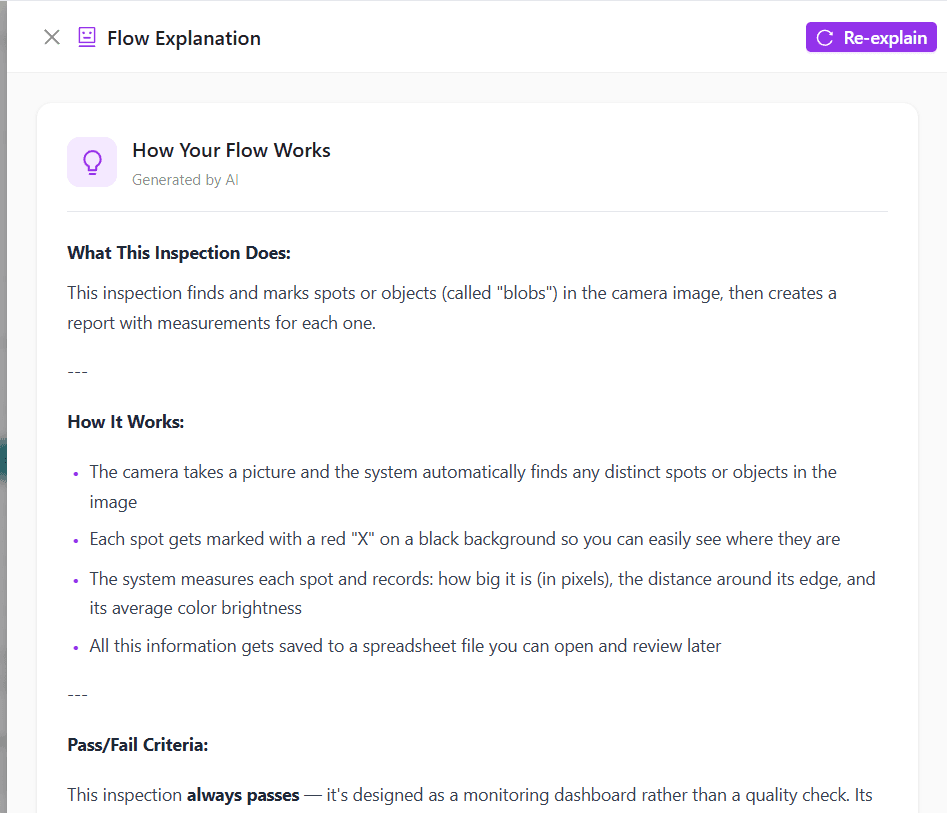The image size is (947, 813).
Task: Click the "Generated by AI" label
Action: [185, 180]
